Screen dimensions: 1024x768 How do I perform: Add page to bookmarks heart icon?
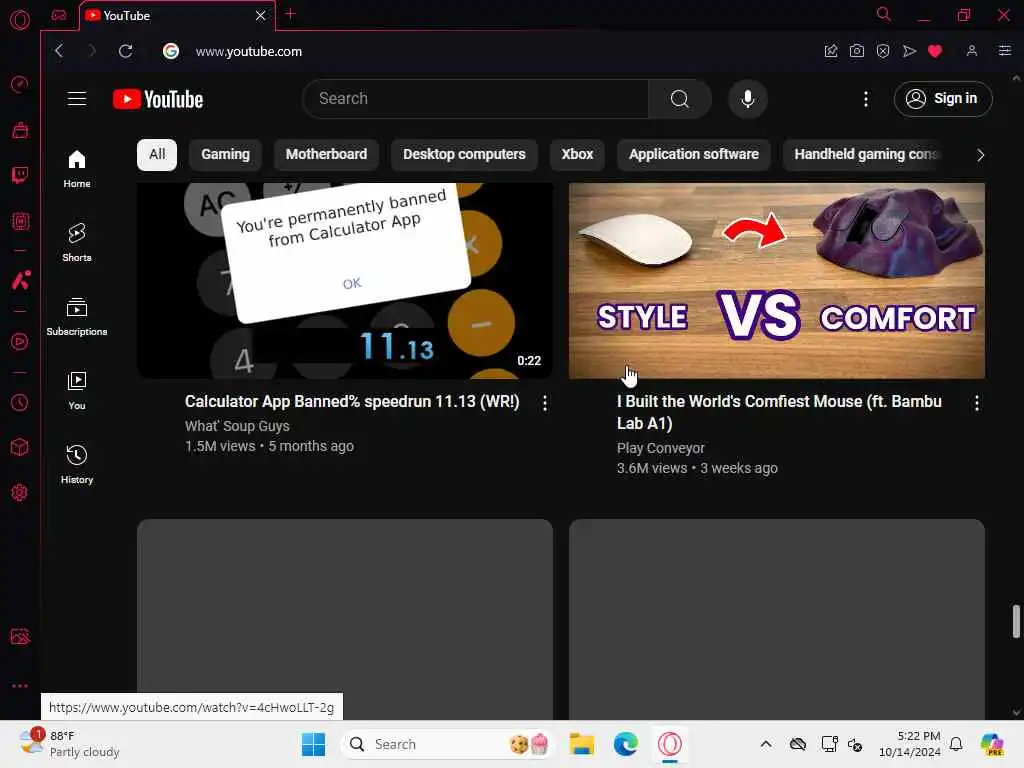[935, 51]
